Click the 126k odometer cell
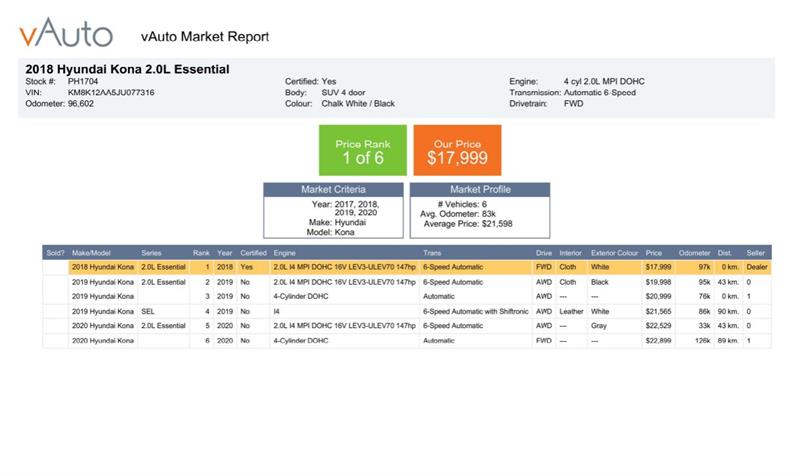 point(703,341)
